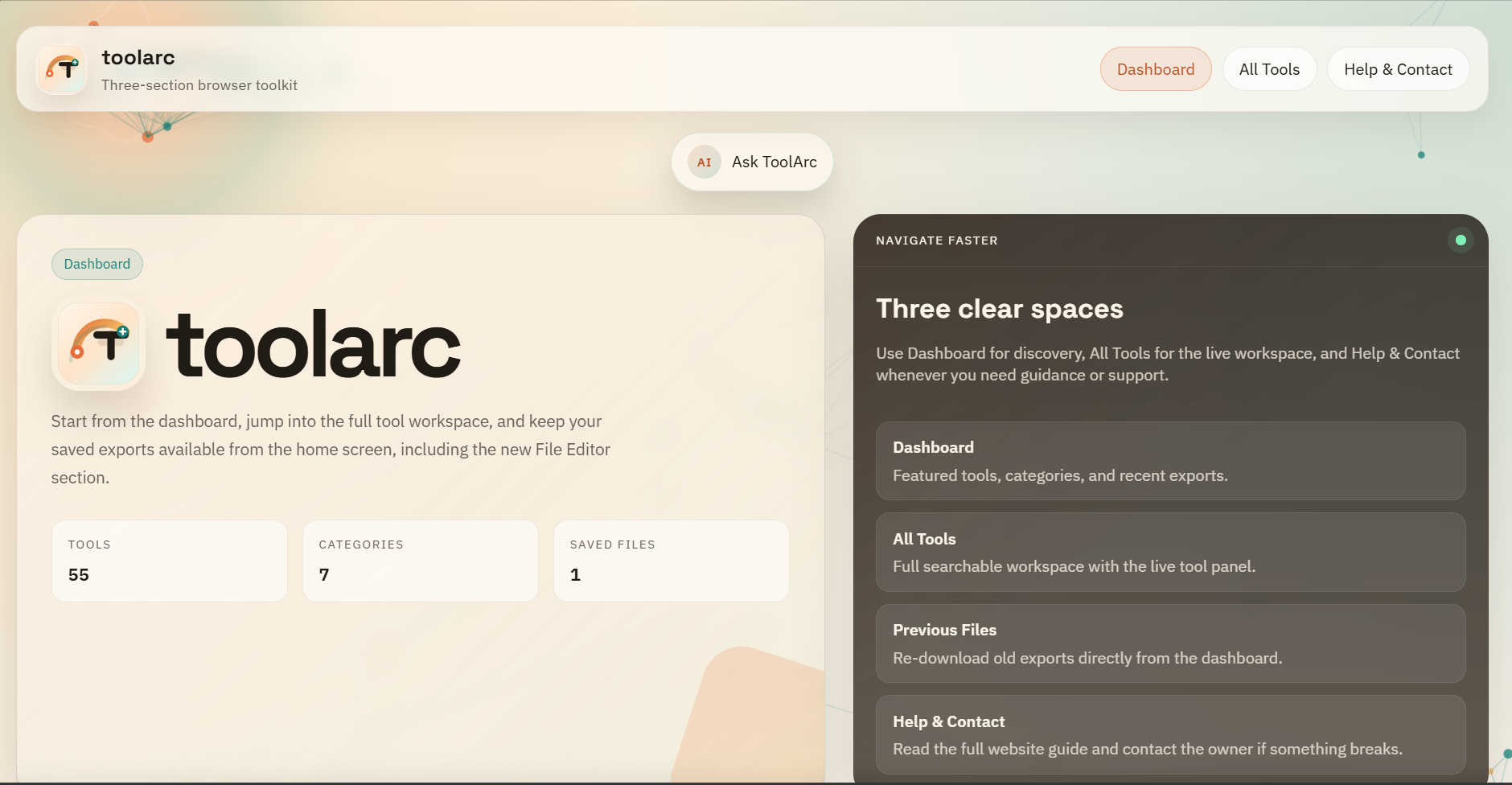
Task: Select the Dashboard pill badge
Action: click(x=97, y=264)
